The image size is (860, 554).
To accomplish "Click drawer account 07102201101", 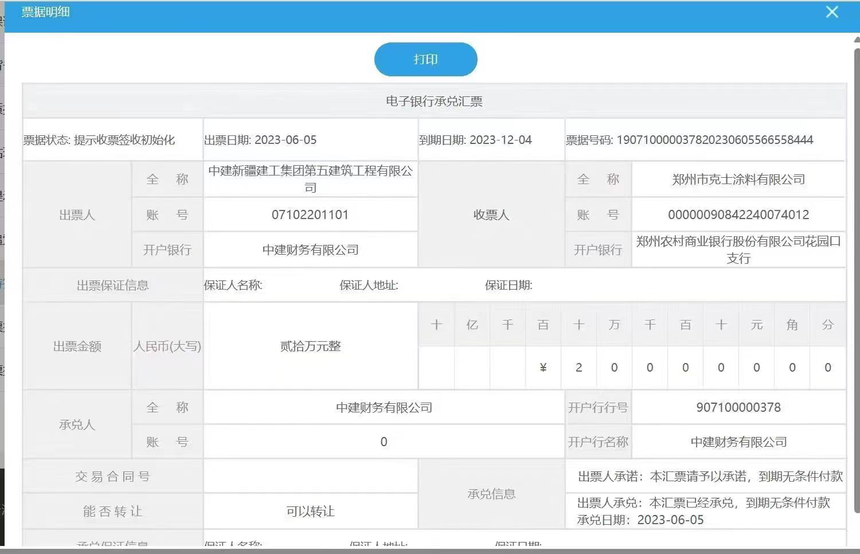I will 310,214.
